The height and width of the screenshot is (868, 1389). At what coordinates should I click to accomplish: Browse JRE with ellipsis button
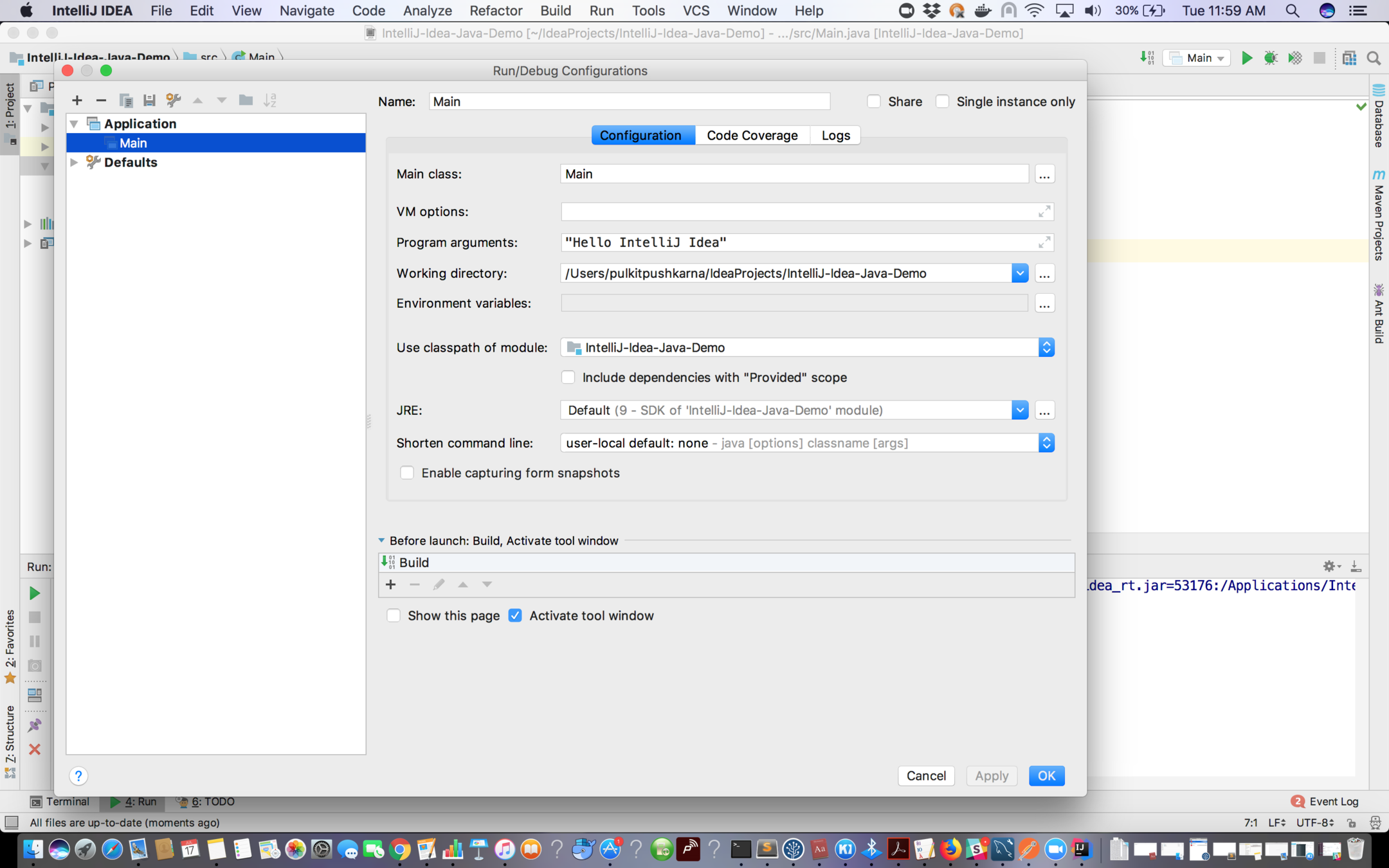click(x=1044, y=410)
